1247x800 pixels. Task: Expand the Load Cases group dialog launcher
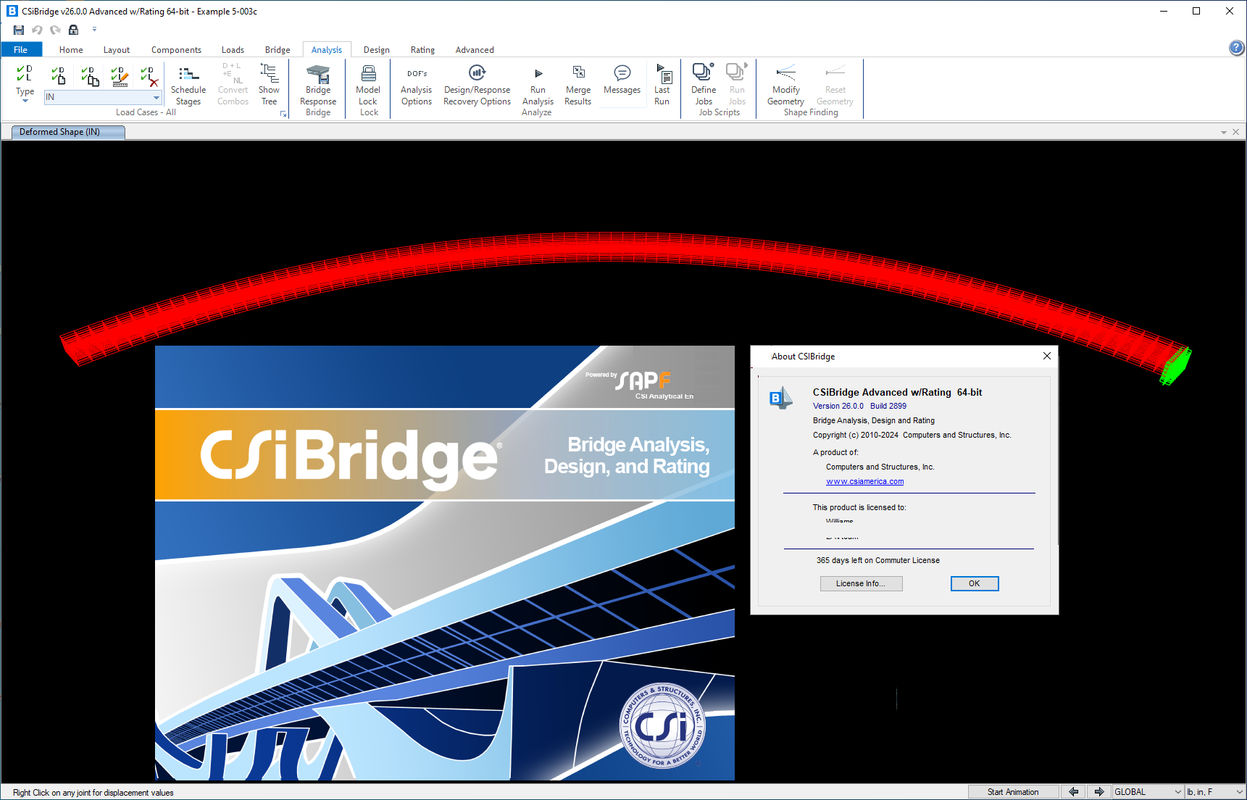283,114
